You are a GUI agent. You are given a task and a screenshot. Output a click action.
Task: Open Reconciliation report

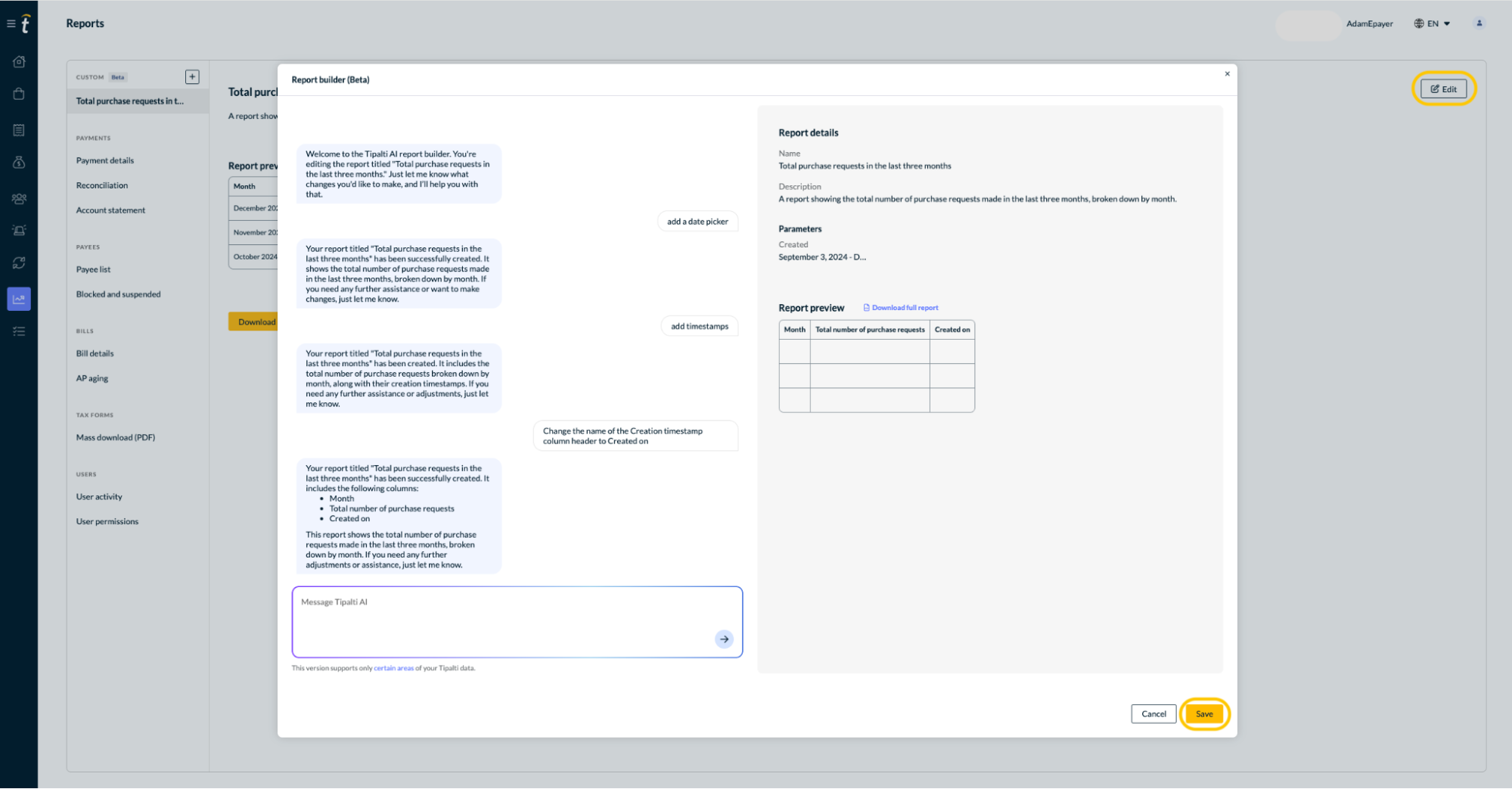(x=102, y=185)
